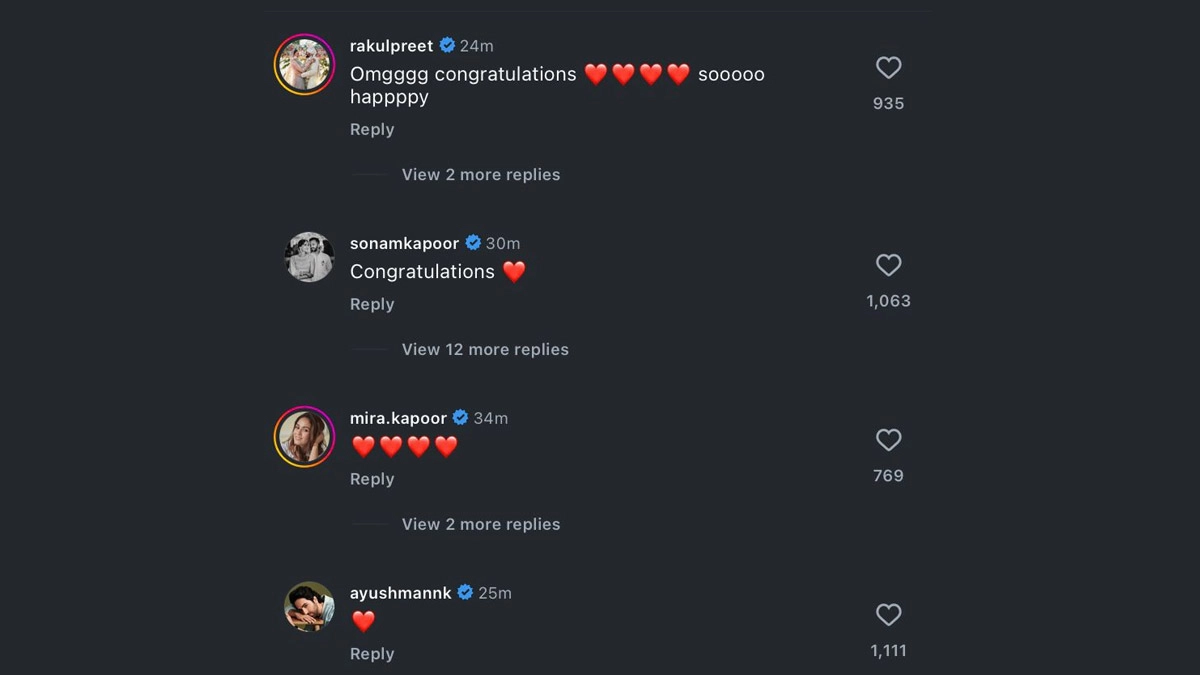This screenshot has width=1200, height=675.
Task: Open ayushmannk's profile avatar
Action: (309, 607)
